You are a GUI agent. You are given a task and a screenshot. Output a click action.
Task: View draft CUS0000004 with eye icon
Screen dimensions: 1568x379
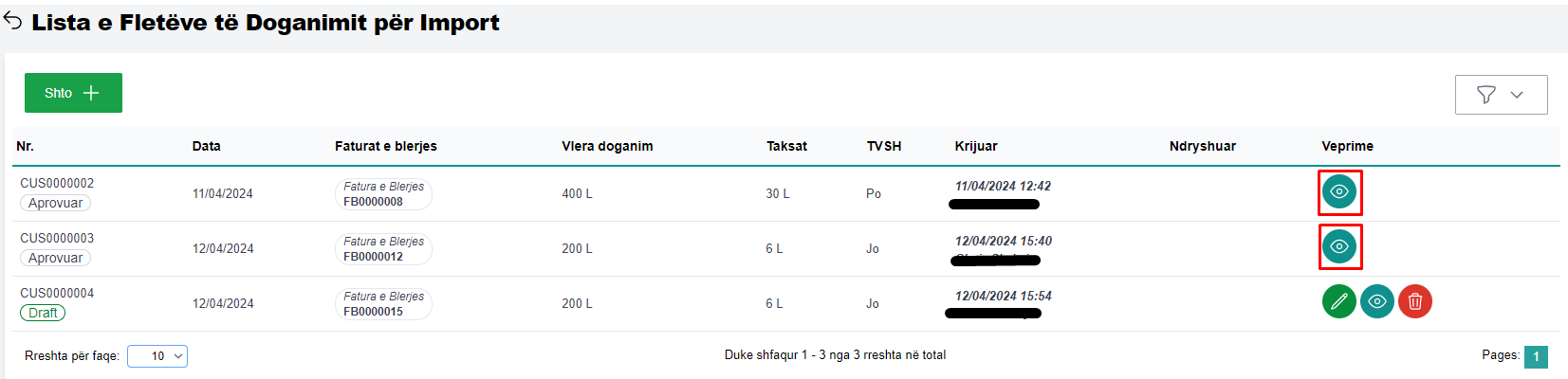coord(1376,302)
